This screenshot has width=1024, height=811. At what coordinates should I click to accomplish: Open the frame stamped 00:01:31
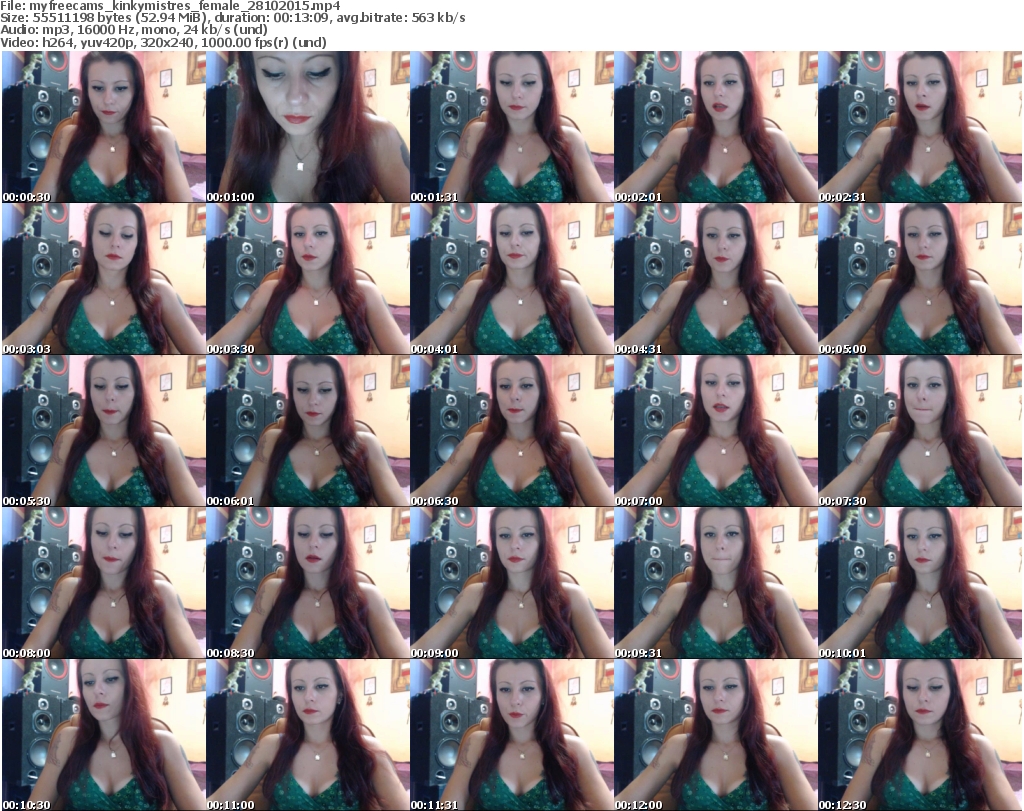pyautogui.click(x=511, y=127)
